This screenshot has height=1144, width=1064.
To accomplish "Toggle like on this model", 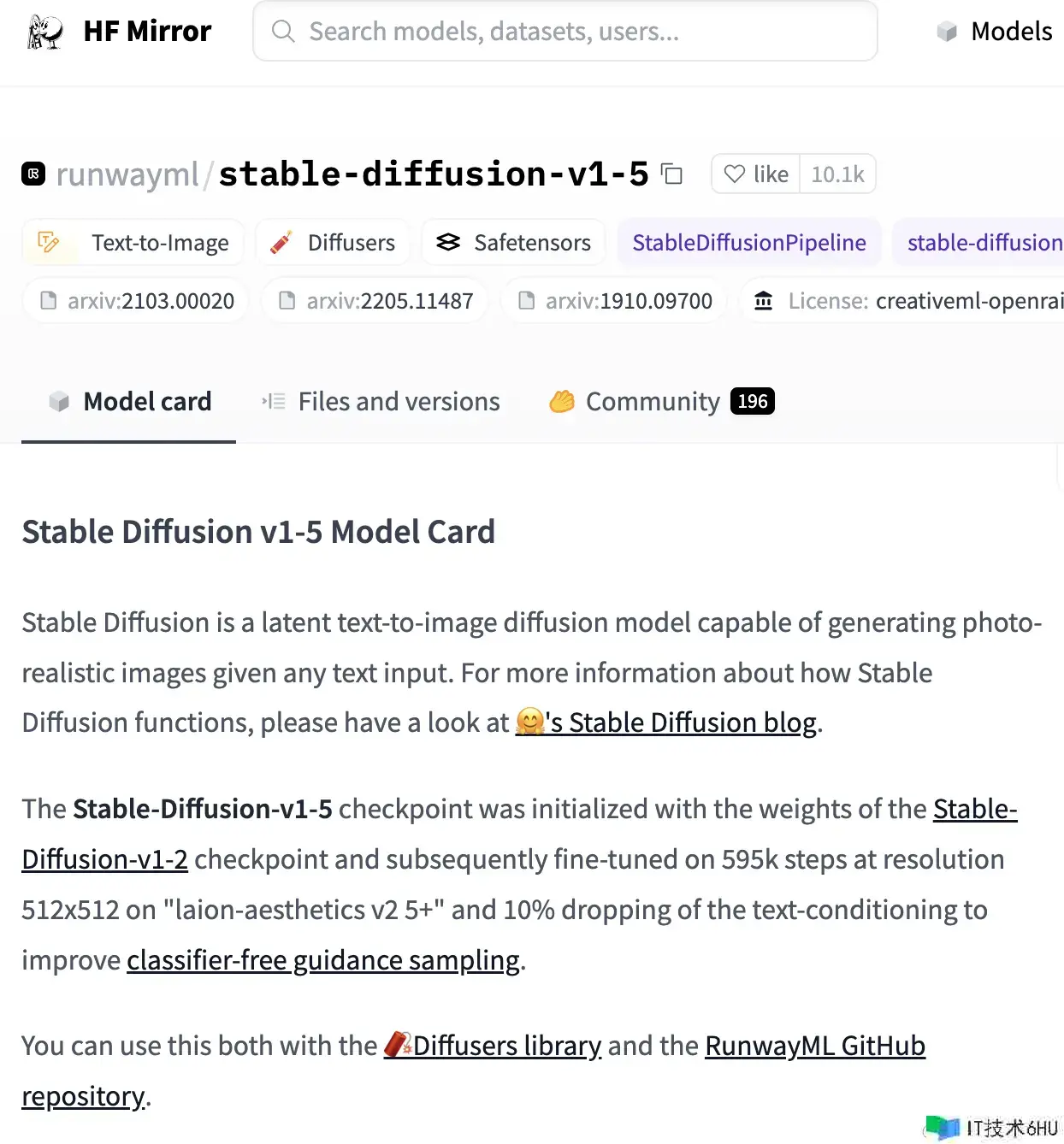I will 756,174.
